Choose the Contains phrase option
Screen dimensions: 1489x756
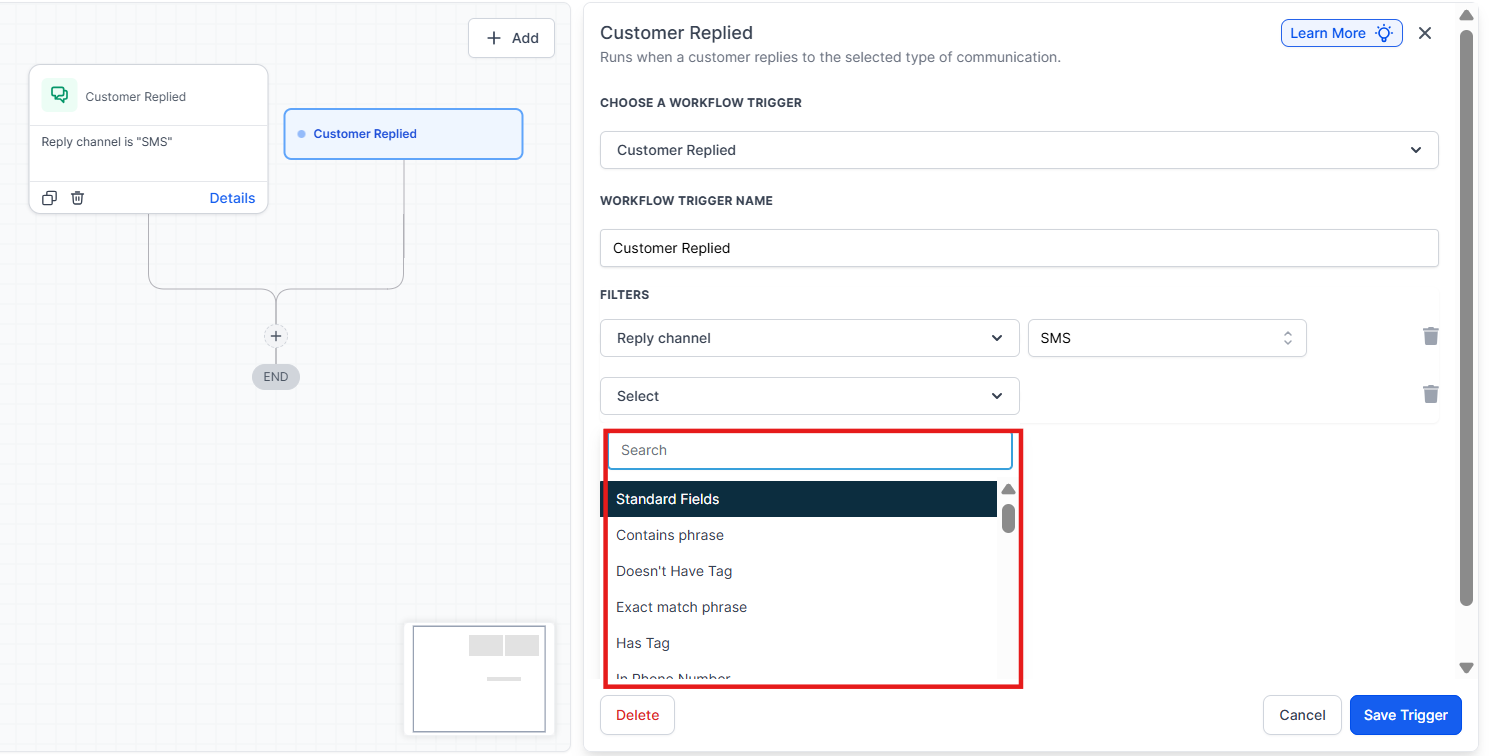point(669,535)
